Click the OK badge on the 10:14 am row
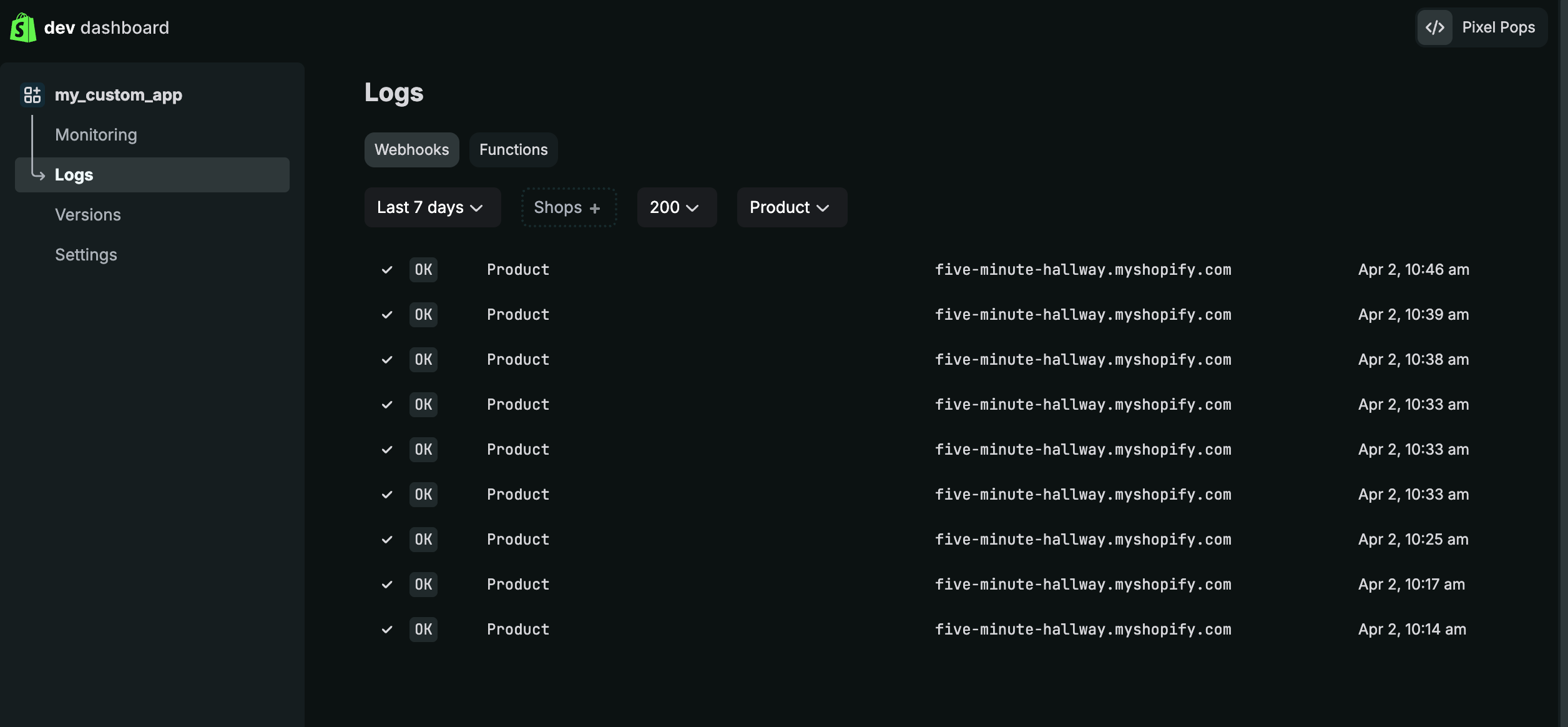 coord(423,630)
